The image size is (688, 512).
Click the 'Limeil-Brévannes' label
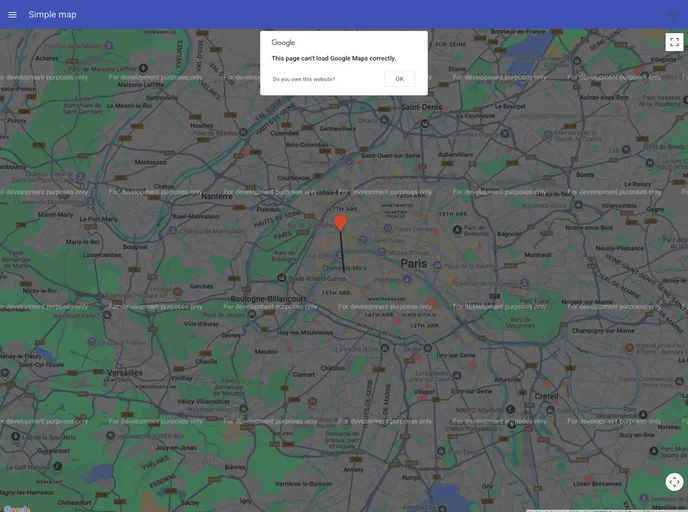click(x=597, y=484)
